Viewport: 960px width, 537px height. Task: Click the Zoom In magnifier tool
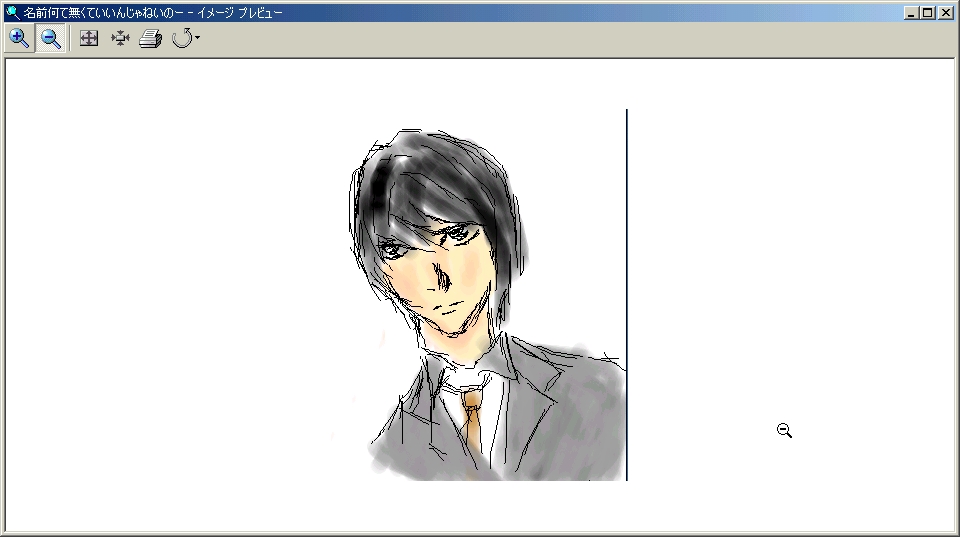[x=19, y=39]
